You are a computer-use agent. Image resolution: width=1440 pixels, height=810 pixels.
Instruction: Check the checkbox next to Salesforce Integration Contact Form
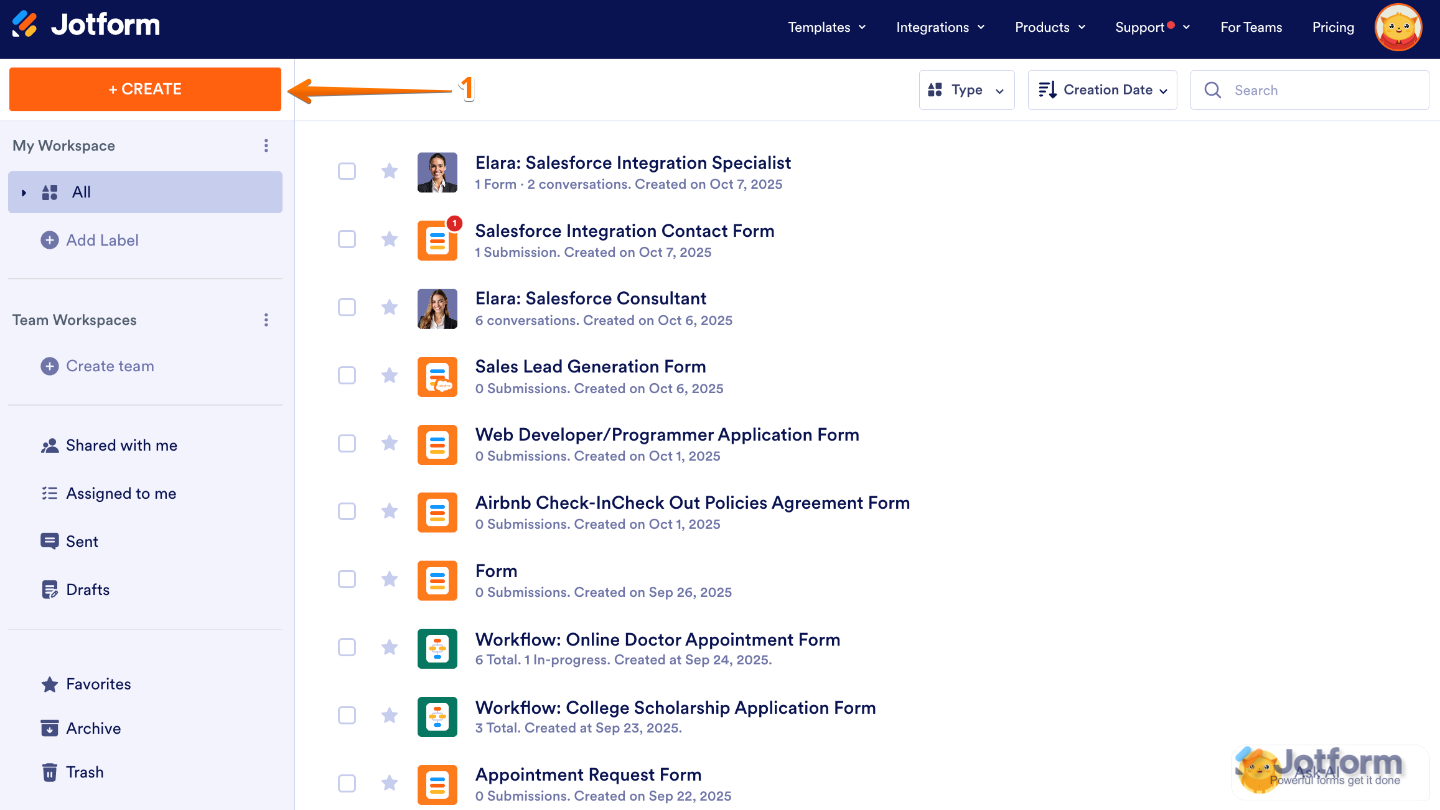tap(347, 239)
